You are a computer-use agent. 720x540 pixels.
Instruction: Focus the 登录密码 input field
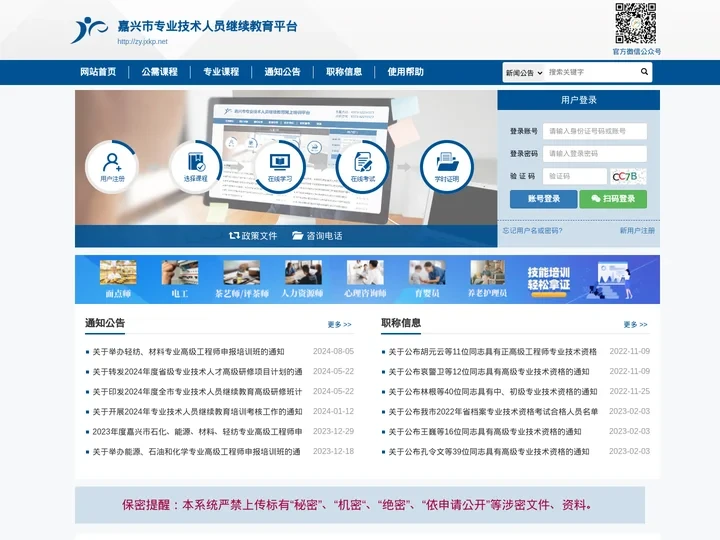pyautogui.click(x=595, y=154)
